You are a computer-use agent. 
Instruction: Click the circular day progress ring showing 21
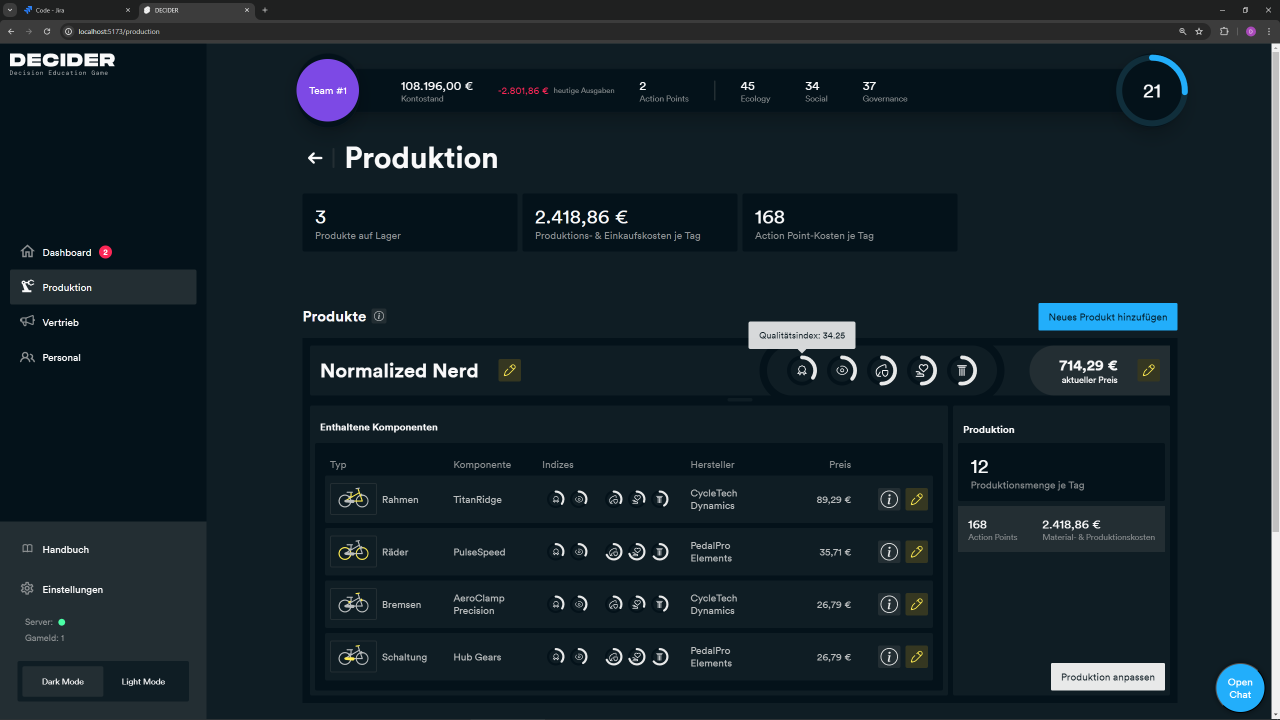point(1151,91)
